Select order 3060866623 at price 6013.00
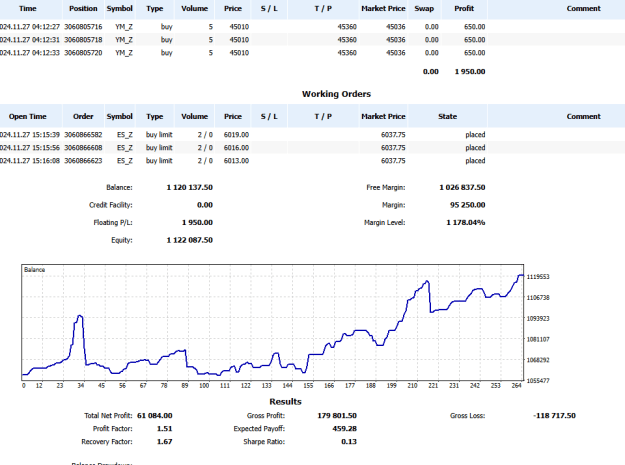This screenshot has height=465, width=625. point(312,161)
